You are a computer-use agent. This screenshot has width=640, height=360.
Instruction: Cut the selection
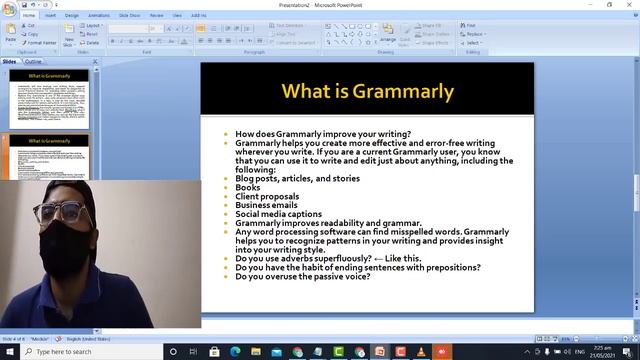coord(28,26)
